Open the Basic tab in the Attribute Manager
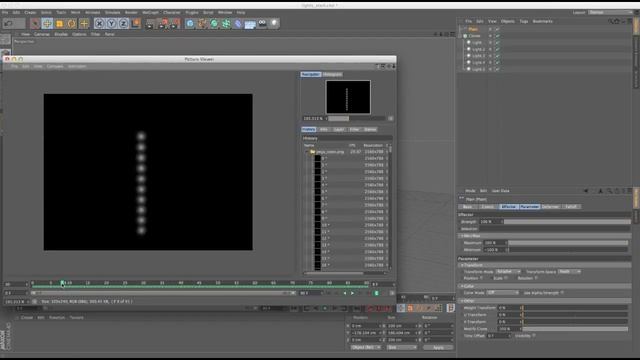640x360 pixels. click(468, 207)
